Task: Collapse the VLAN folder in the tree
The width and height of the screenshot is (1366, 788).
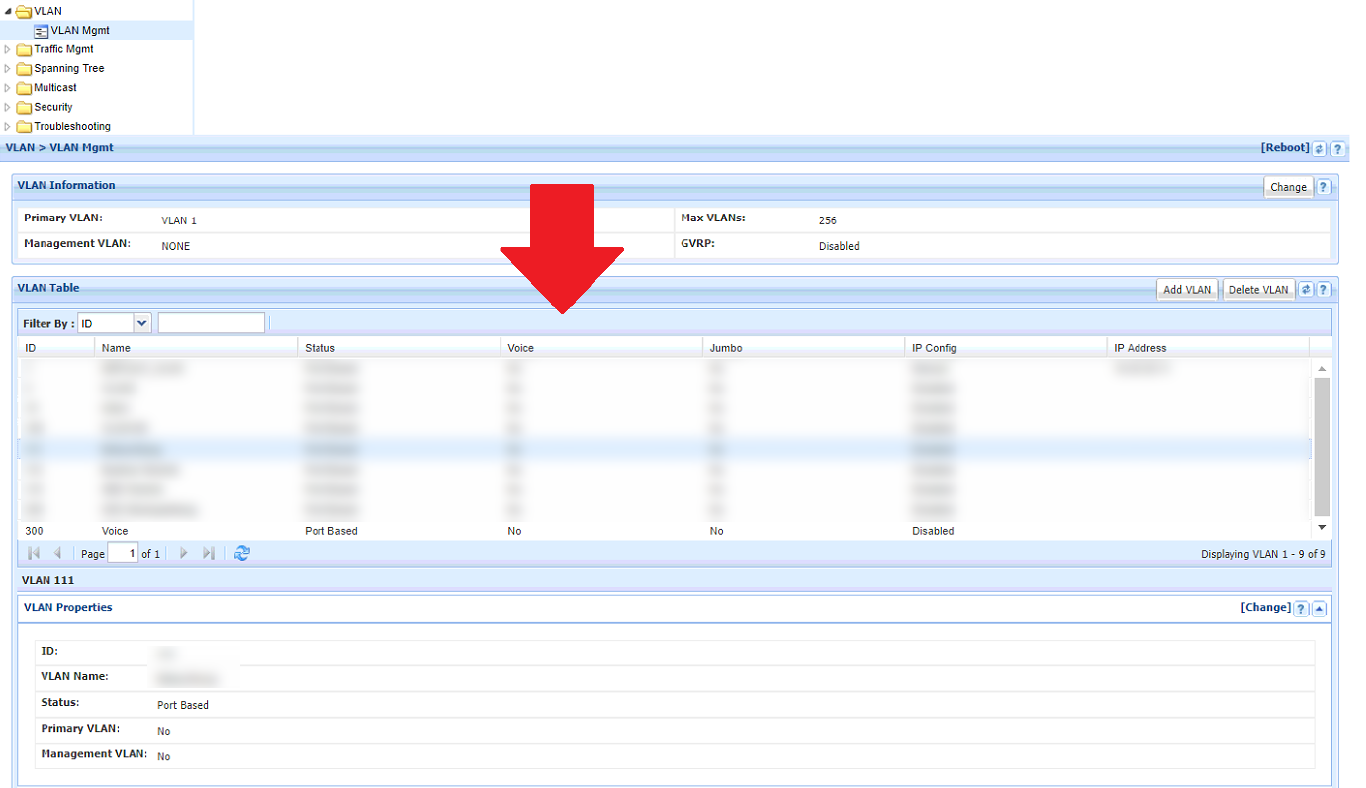Action: [x=9, y=11]
